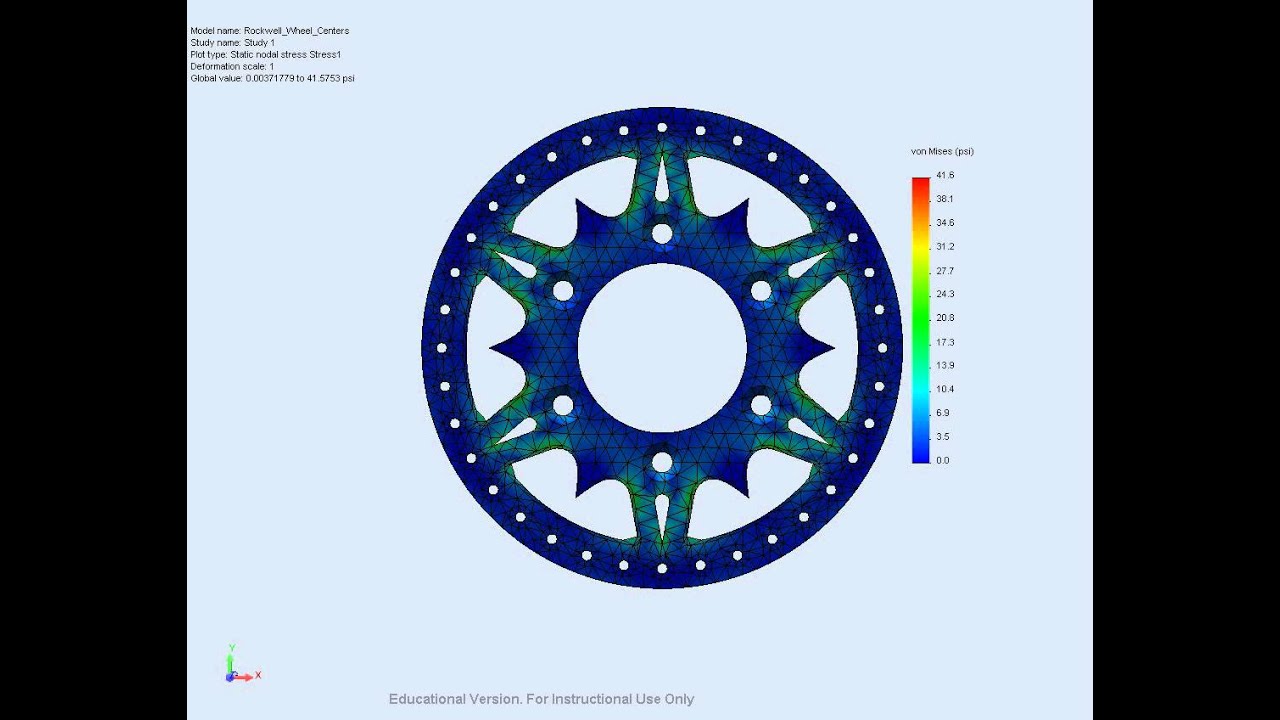This screenshot has width=1280, height=720.
Task: Click legend value 27.7
Action: pyautogui.click(x=945, y=271)
